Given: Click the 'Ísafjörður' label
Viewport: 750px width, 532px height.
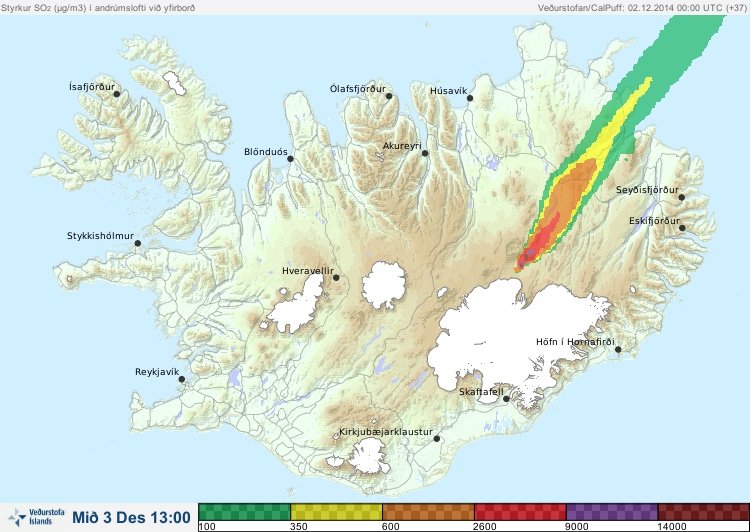Looking at the screenshot, I should pyautogui.click(x=92, y=87).
